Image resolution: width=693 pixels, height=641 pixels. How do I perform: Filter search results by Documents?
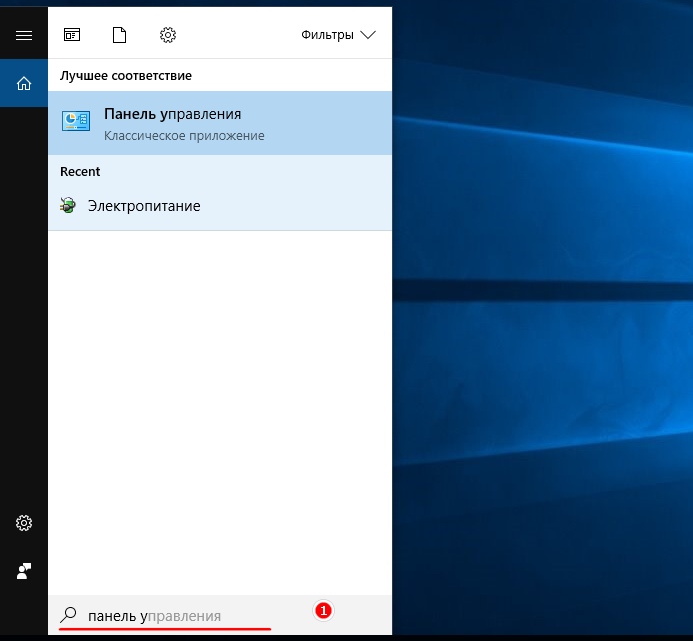[119, 35]
